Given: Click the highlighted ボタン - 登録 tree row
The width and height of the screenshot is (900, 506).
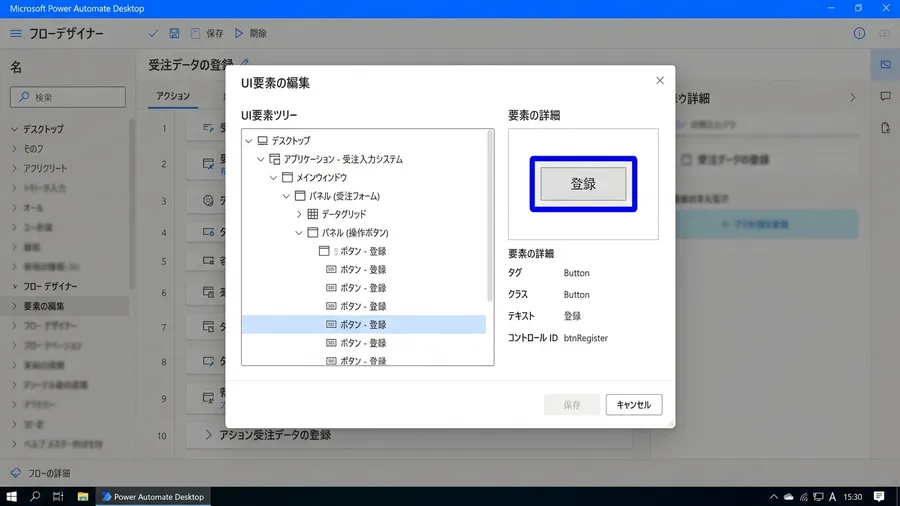Looking at the screenshot, I should [x=364, y=325].
